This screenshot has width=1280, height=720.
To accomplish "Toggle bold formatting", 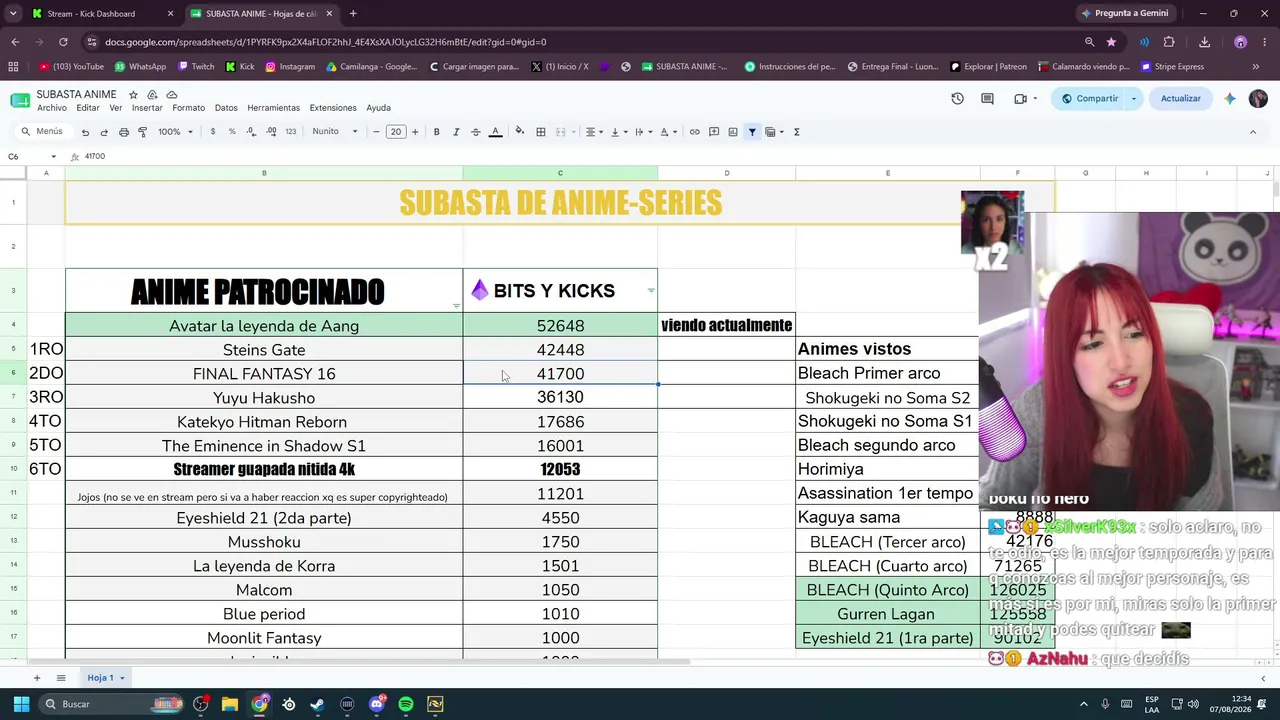I will point(437,132).
